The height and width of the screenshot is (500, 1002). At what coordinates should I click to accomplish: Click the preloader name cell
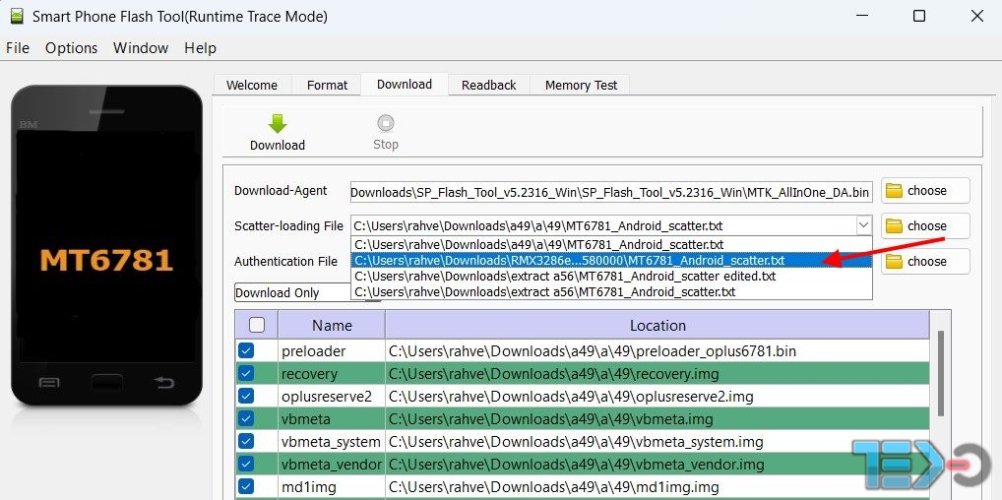click(x=332, y=351)
